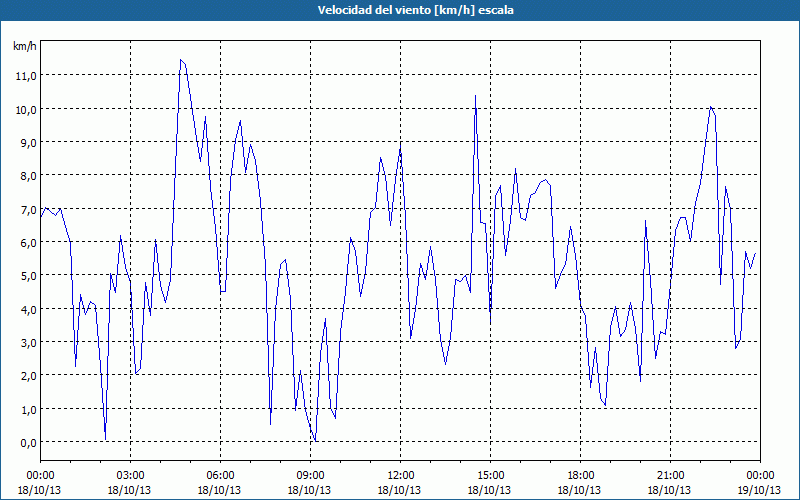Click the '1,0' y-axis label
This screenshot has height=500, width=800.
click(x=29, y=410)
